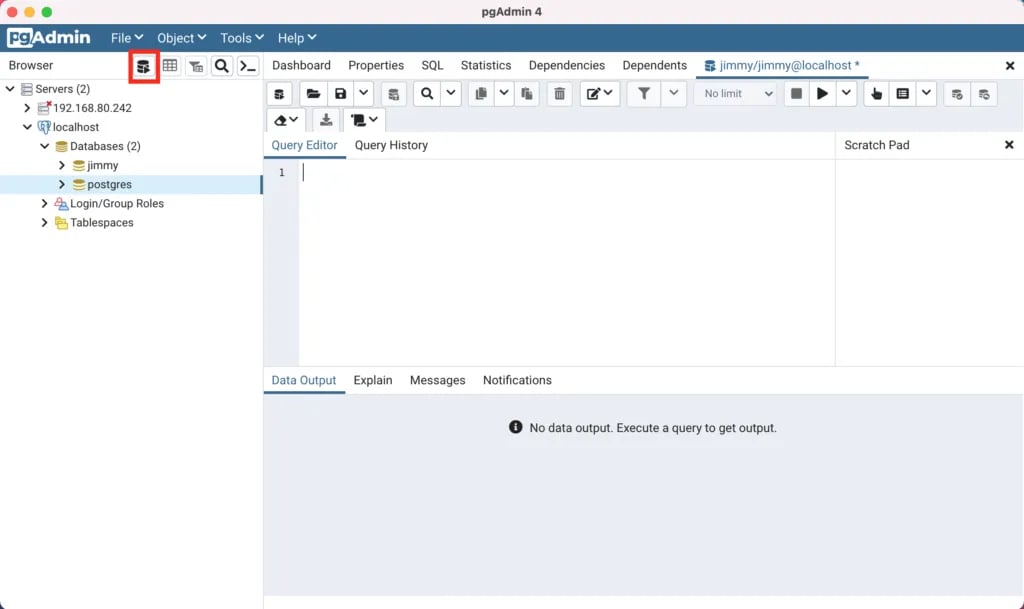Close the jimmy/jimmy@localhost tab panel
This screenshot has width=1024, height=609.
point(1010,65)
